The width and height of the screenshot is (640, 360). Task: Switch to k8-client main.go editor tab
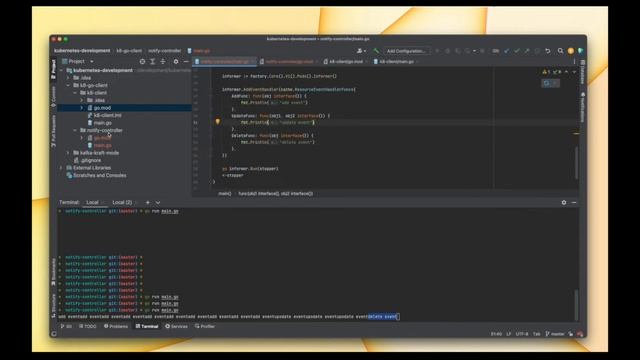tap(396, 62)
